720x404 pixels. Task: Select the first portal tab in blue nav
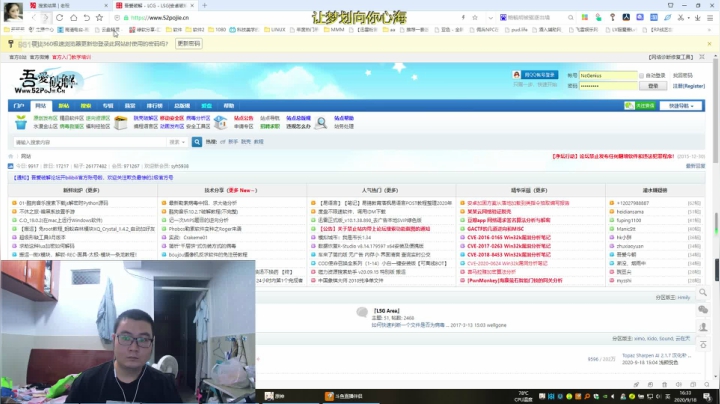pos(19,106)
